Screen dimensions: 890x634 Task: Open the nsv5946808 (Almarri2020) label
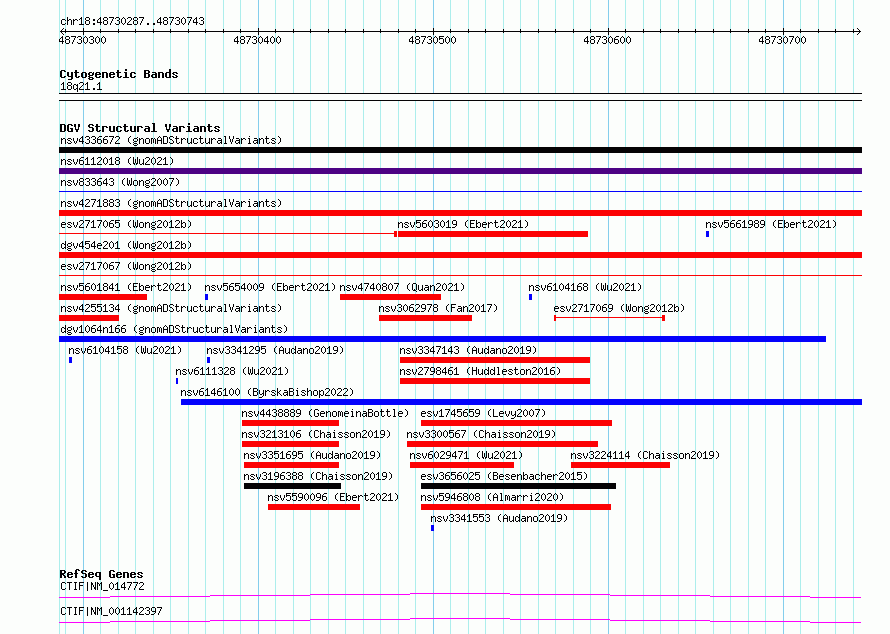[492, 497]
